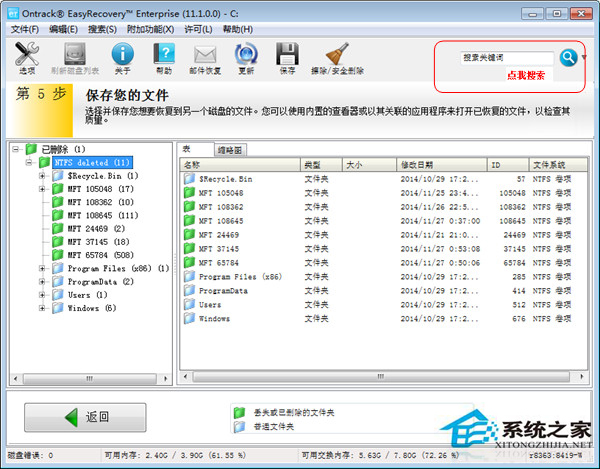Select the ProgramData row in file list
600x469 pixels.
pyautogui.click(x=223, y=291)
